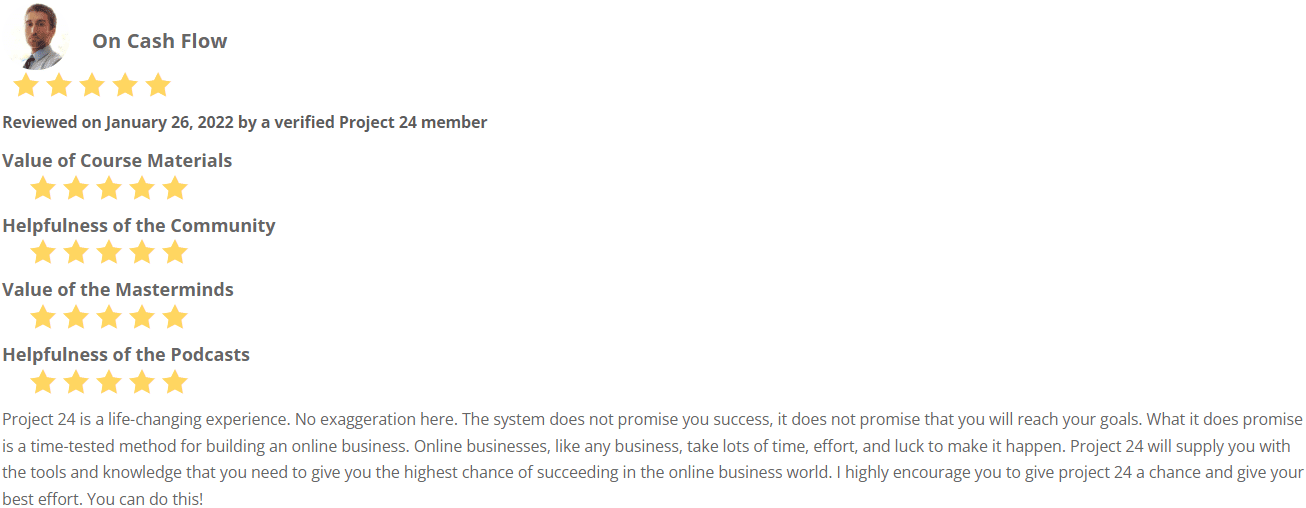Click fifth star under Helpfulness of the Podcasts
This screenshot has width=1306, height=508.
coord(175,382)
